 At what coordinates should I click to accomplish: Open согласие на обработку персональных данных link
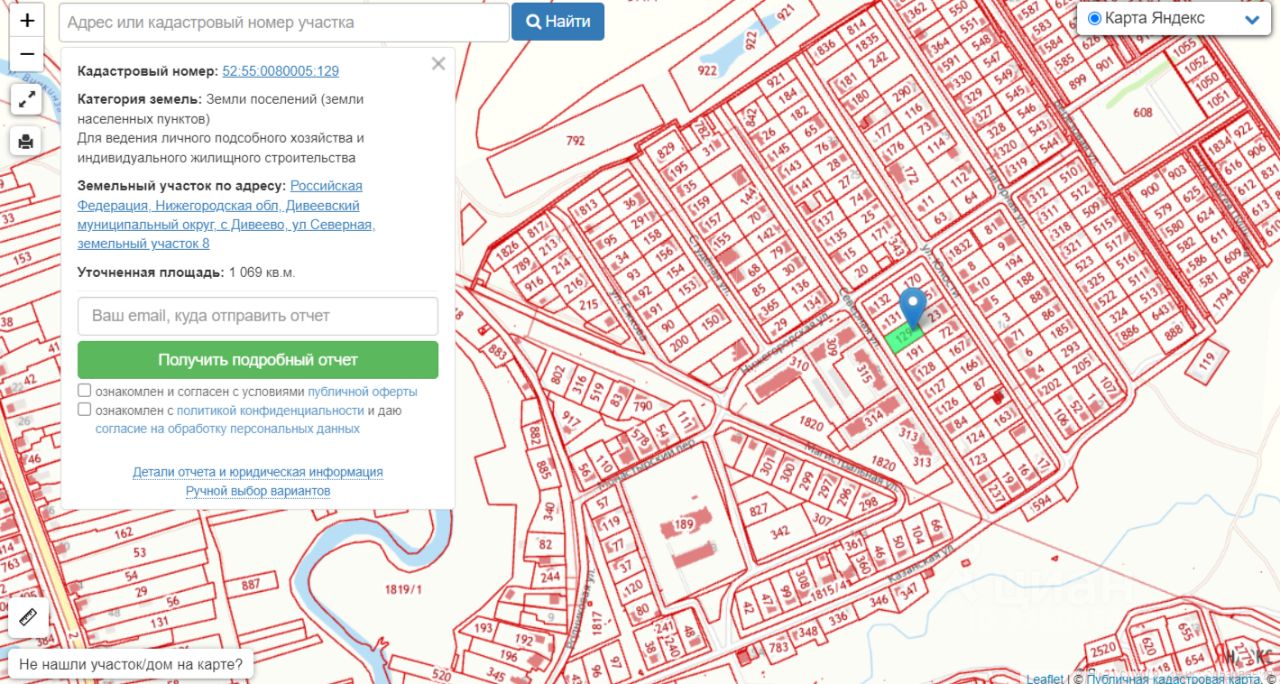pyautogui.click(x=227, y=429)
